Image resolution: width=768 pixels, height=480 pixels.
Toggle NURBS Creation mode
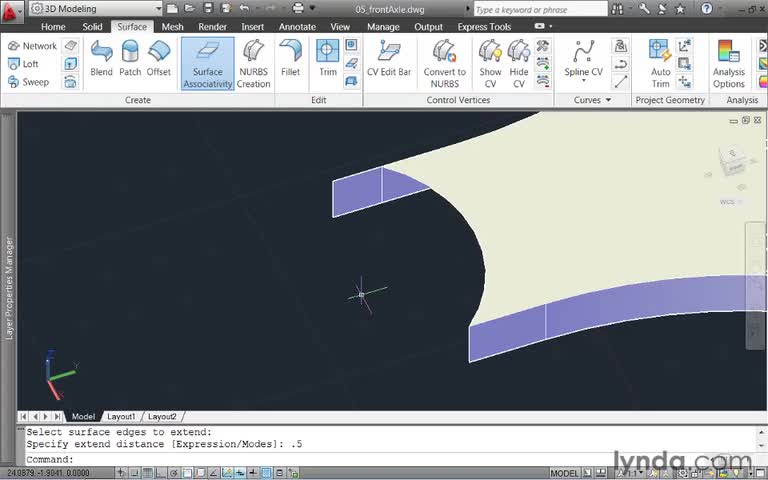(253, 64)
